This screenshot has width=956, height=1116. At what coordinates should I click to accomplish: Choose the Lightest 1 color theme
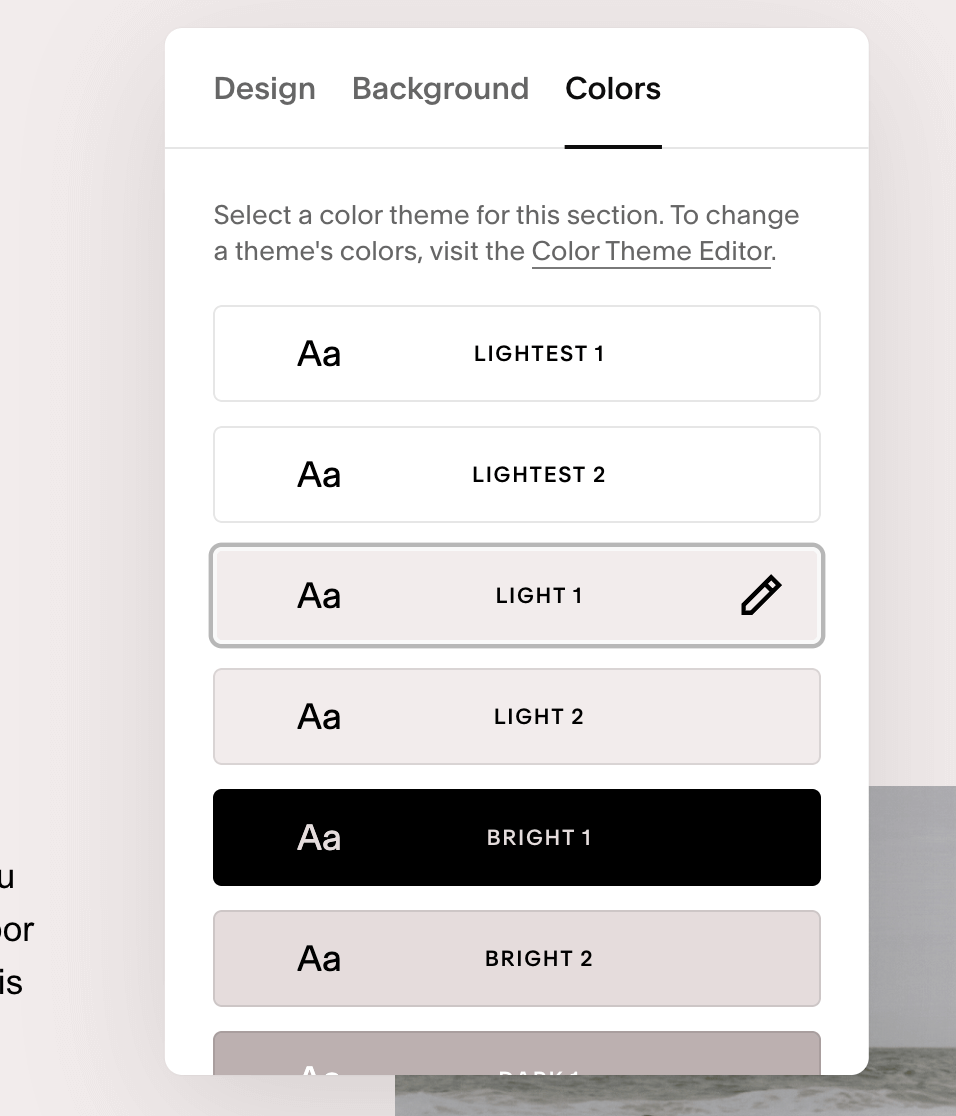click(517, 354)
